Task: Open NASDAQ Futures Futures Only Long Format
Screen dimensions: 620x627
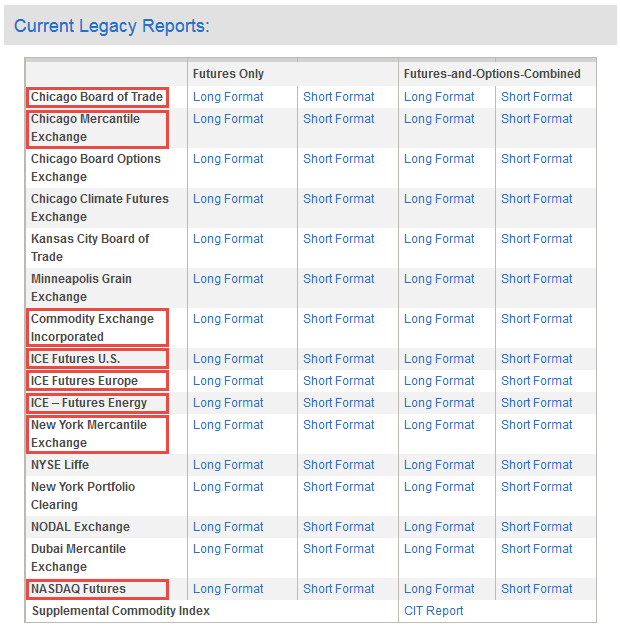Action: click(x=228, y=589)
